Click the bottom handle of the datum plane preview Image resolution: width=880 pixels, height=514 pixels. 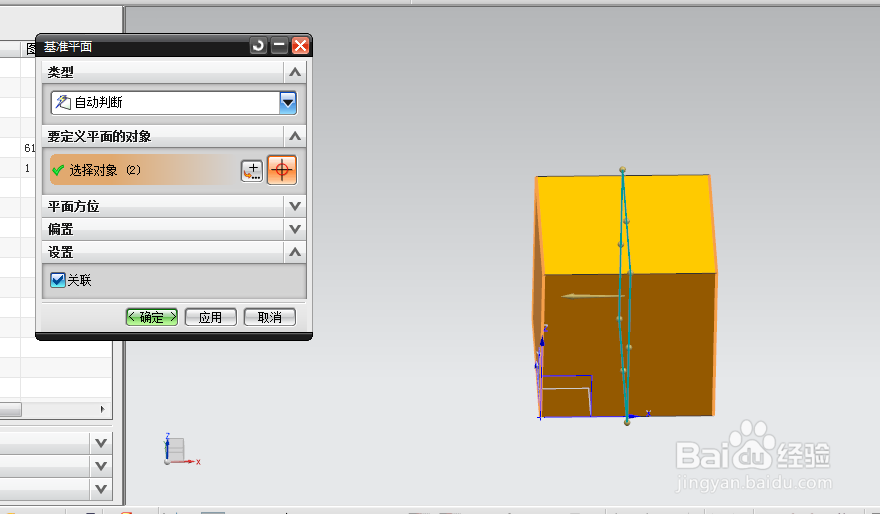[x=627, y=422]
